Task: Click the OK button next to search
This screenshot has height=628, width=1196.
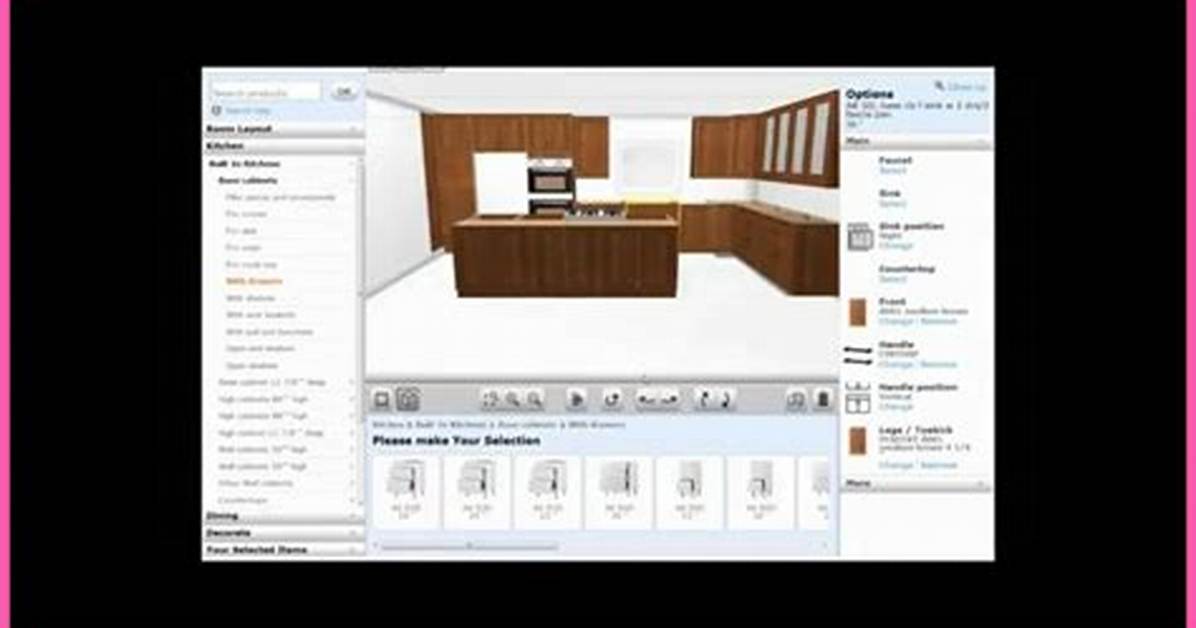Action: tap(344, 92)
